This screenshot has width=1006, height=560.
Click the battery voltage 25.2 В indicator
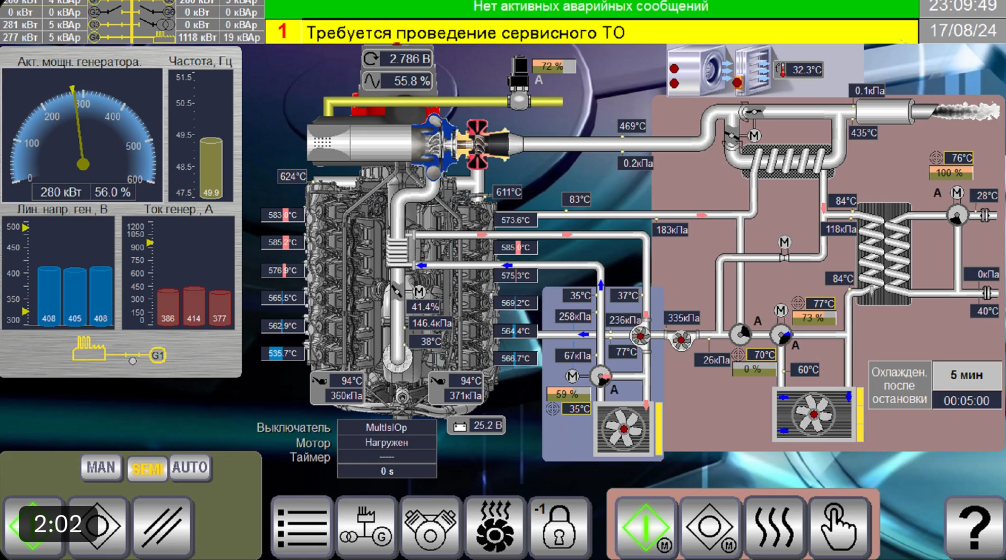pyautogui.click(x=477, y=425)
